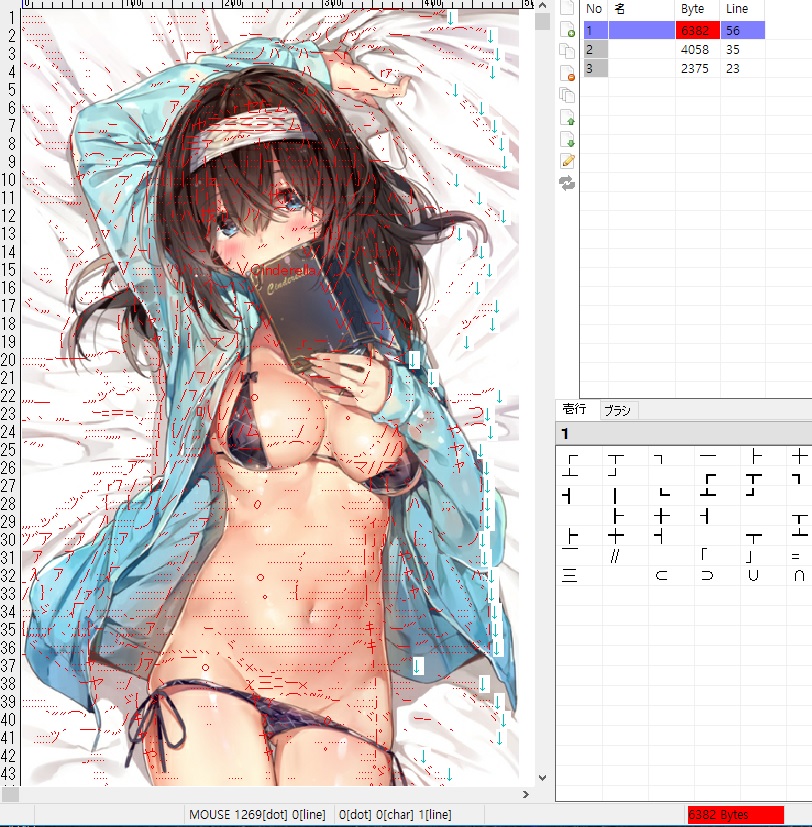Image resolution: width=812 pixels, height=827 pixels.
Task: Select page row number 2
Action: 595,49
